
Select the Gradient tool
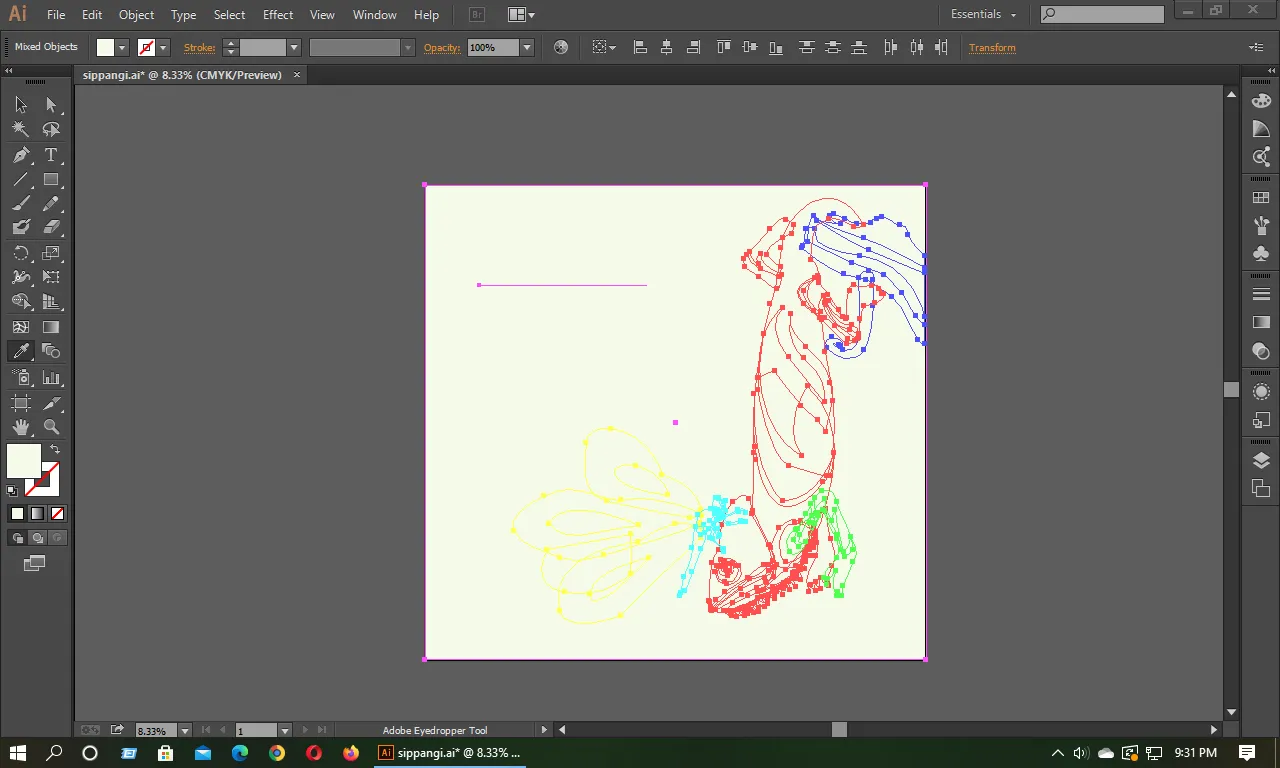tap(51, 327)
